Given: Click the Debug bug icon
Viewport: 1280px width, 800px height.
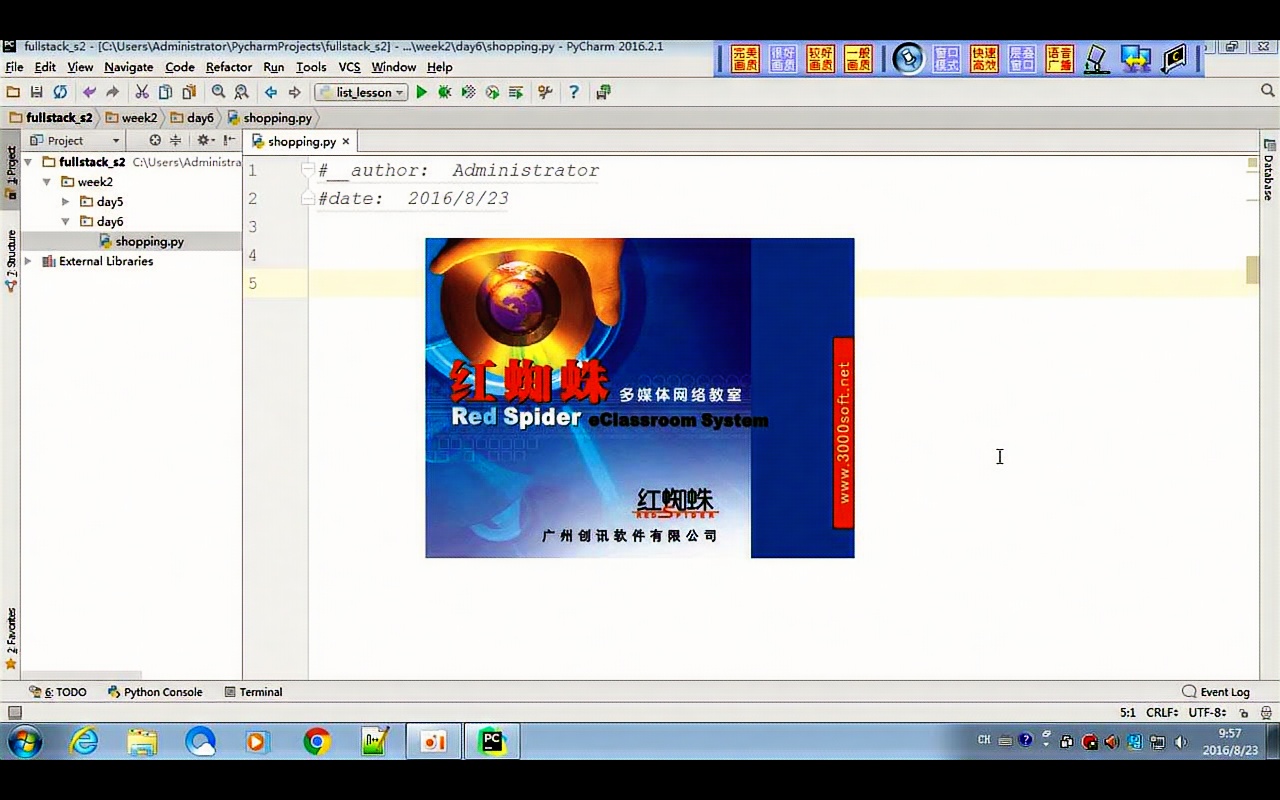Looking at the screenshot, I should coord(445,92).
